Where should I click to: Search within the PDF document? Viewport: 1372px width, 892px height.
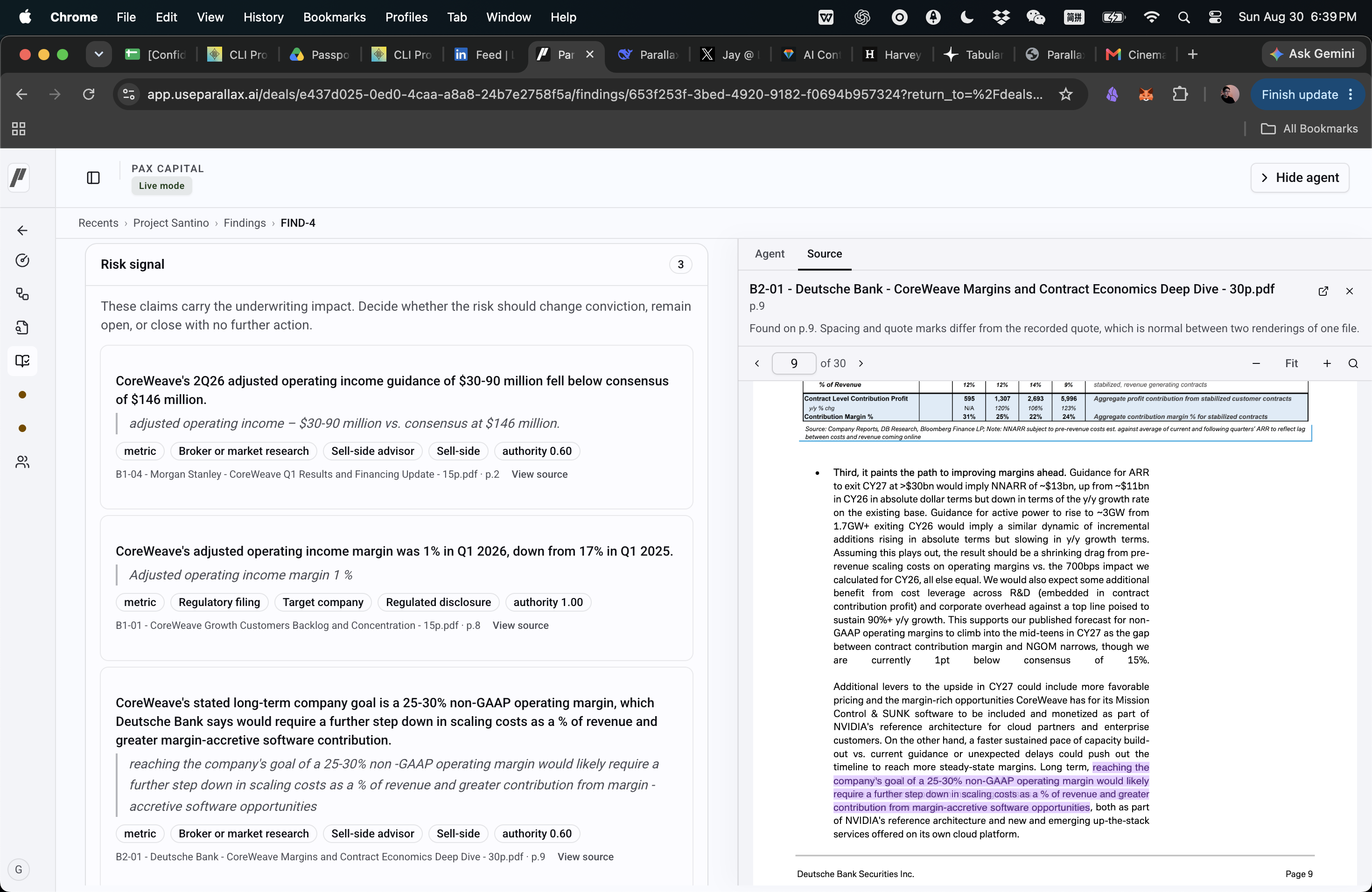click(1353, 363)
